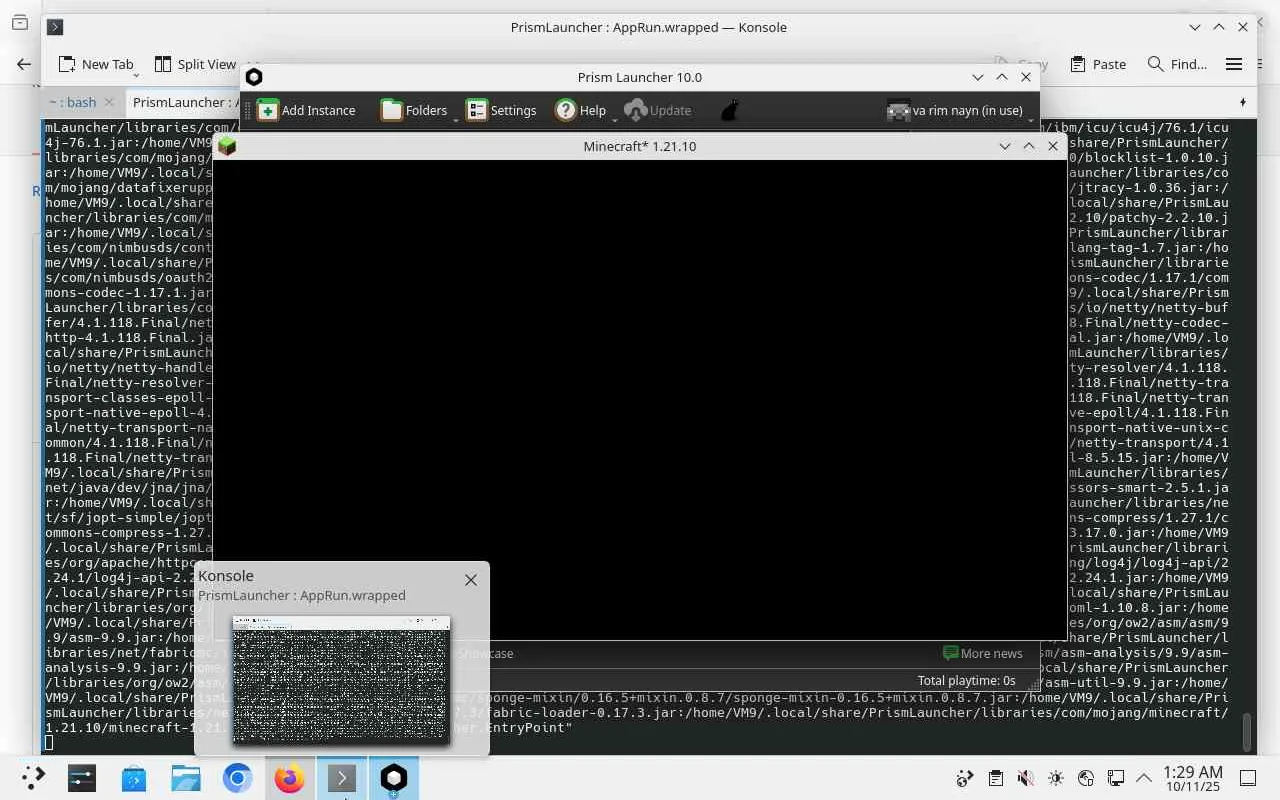Image resolution: width=1280 pixels, height=800 pixels.
Task: Click the Konsole icon in the taskbar
Action: click(341, 778)
